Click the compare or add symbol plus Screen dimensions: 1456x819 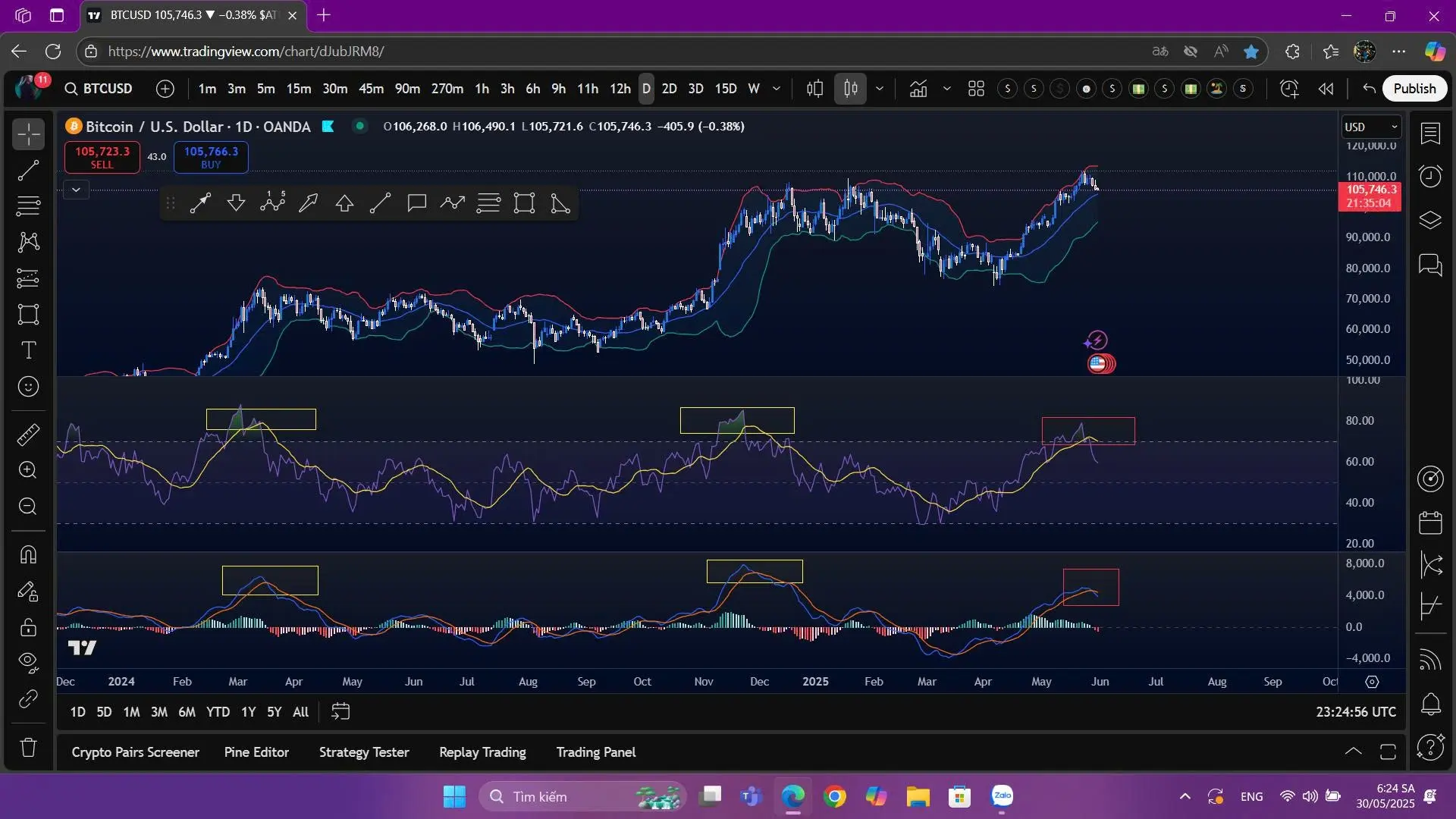click(x=165, y=89)
